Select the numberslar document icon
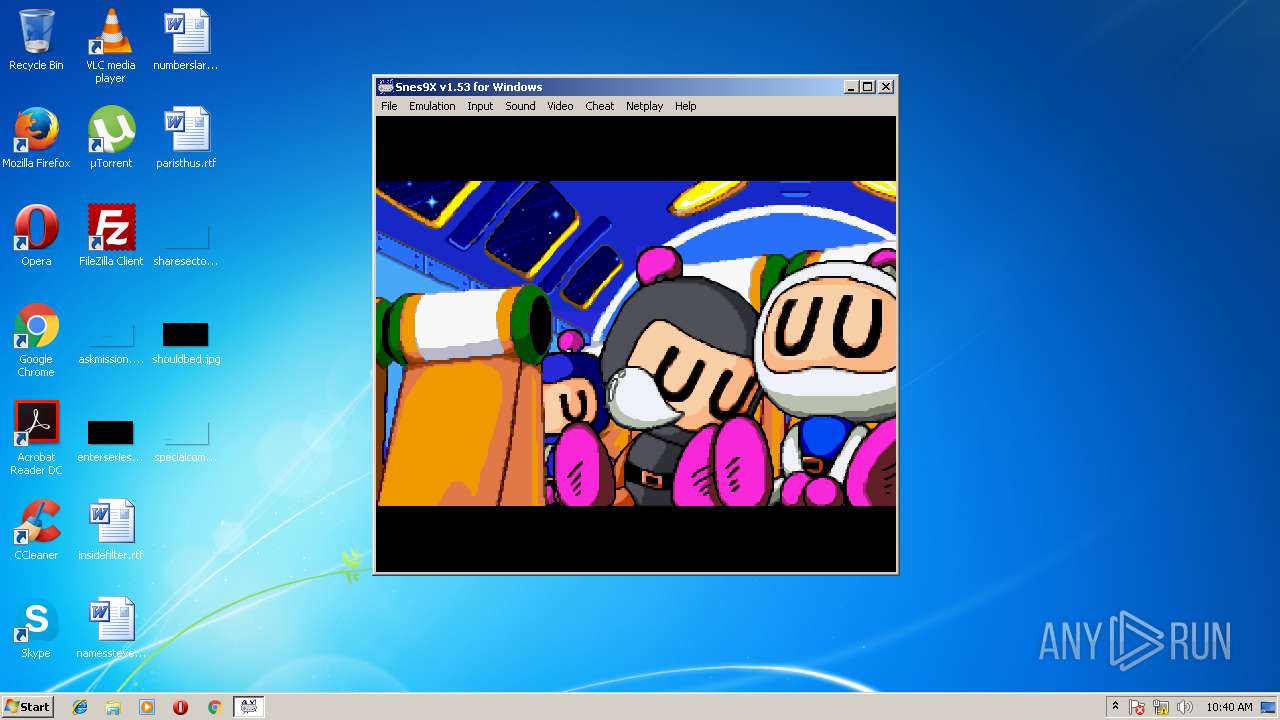Image resolution: width=1280 pixels, height=720 pixels. pyautogui.click(x=186, y=41)
